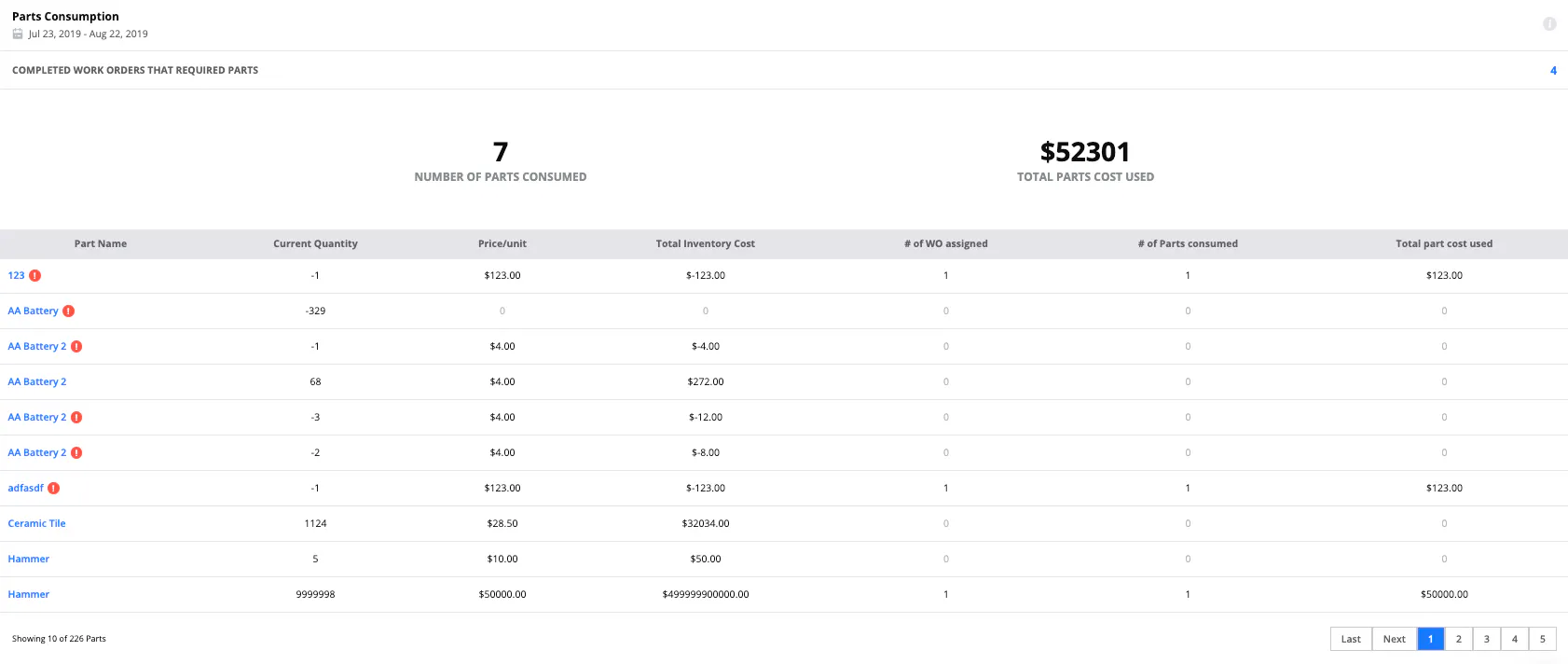Click the Total Inventory Cost column header

coord(706,243)
